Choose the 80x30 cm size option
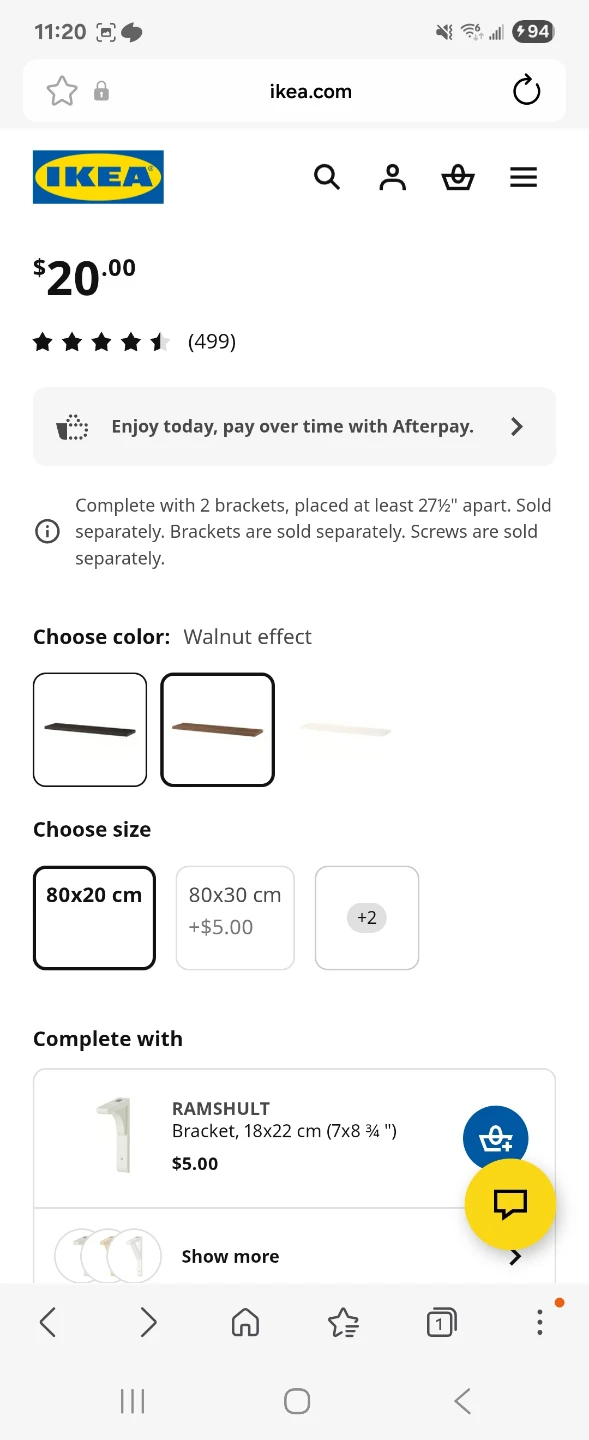The image size is (589, 1440). point(235,918)
